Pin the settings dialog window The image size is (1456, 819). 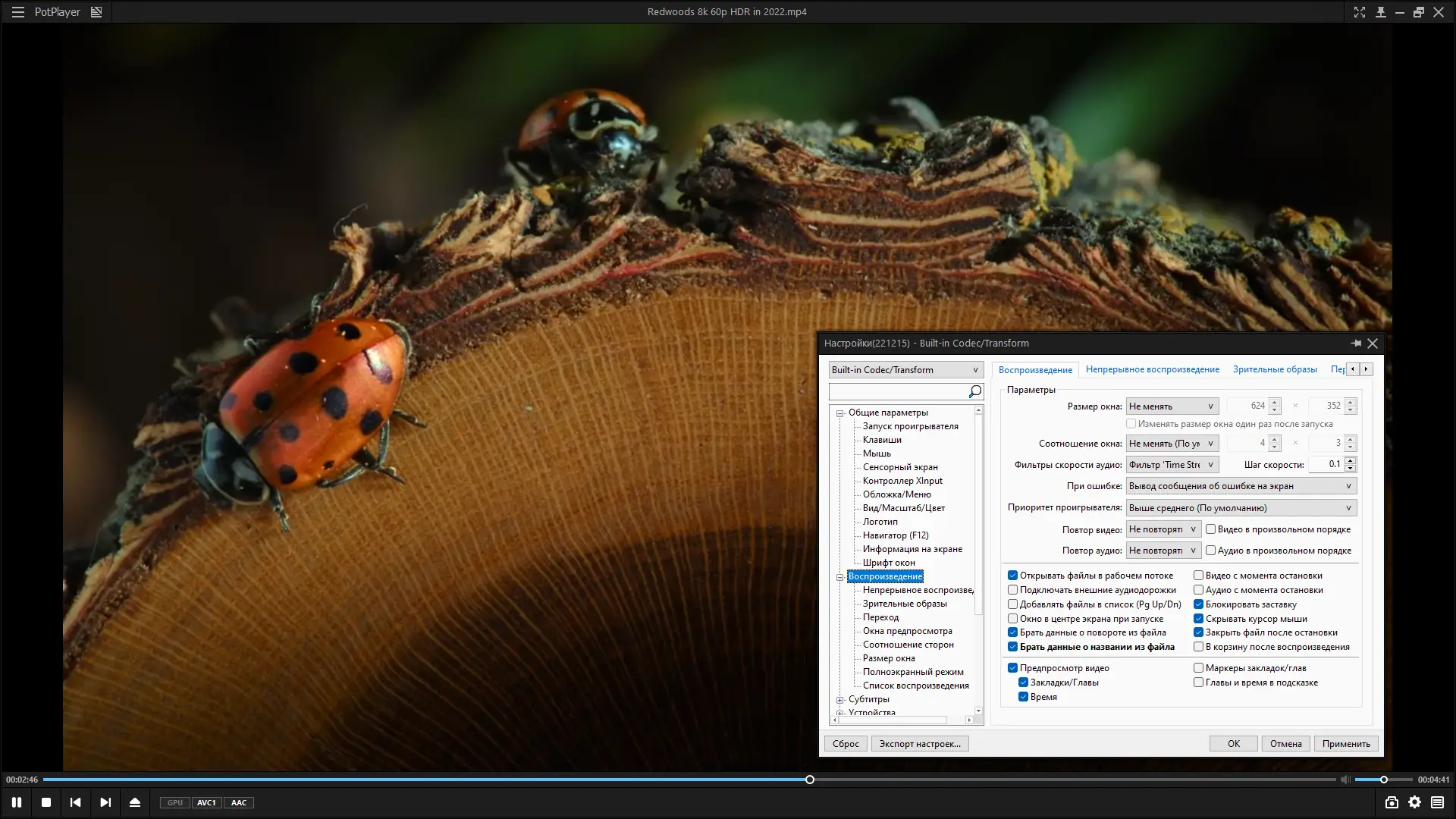(1355, 344)
